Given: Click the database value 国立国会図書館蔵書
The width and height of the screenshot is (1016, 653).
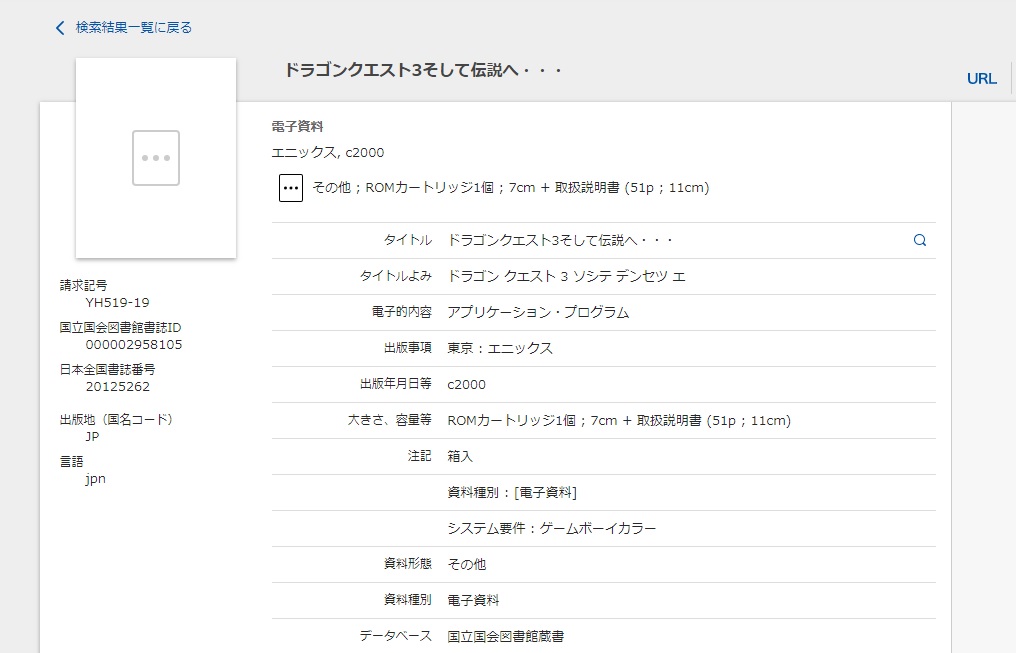Looking at the screenshot, I should 505,636.
